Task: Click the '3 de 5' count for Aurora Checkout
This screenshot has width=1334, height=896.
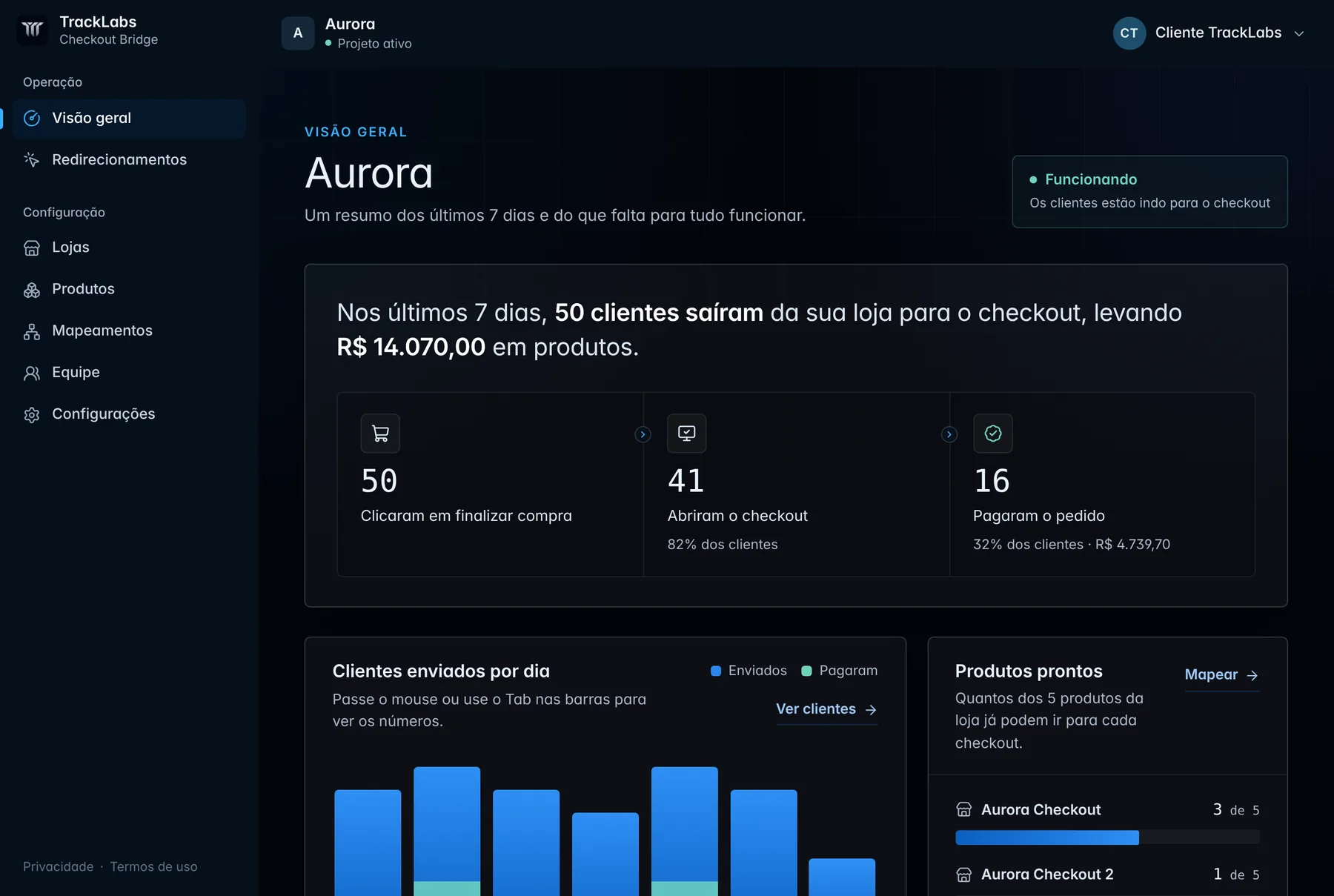Action: 1236,810
